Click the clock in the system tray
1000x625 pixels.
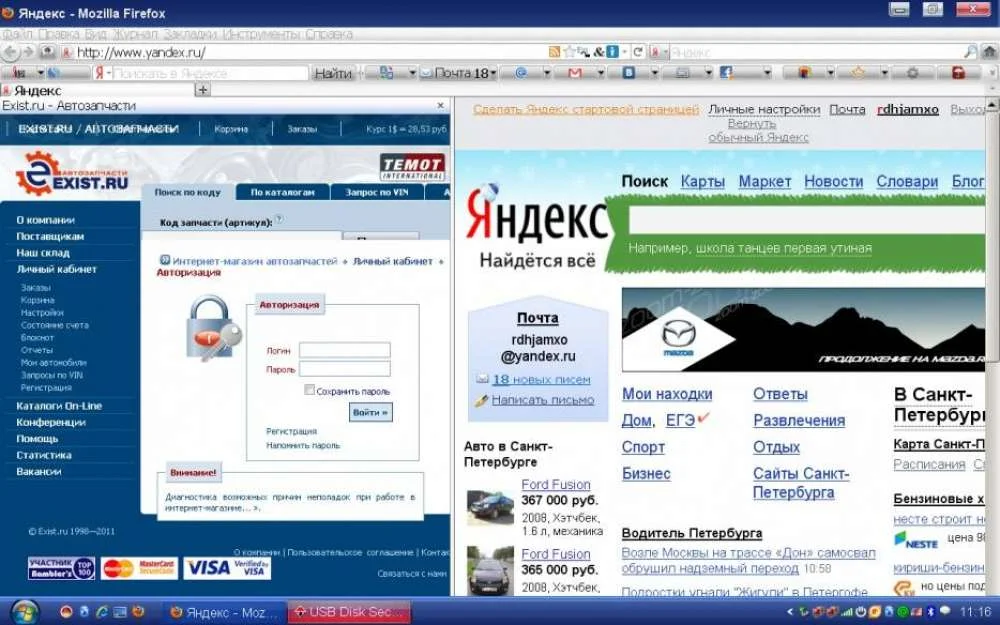(975, 612)
